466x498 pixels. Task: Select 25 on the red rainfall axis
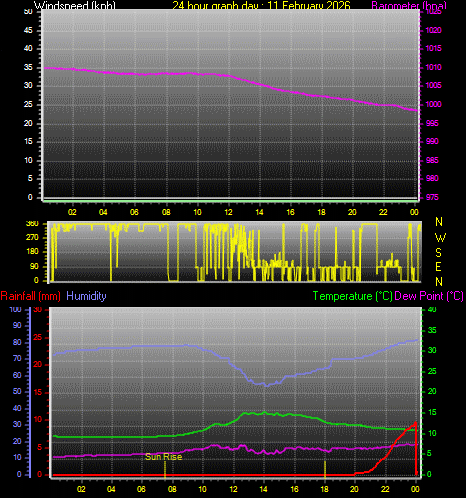tap(38, 338)
